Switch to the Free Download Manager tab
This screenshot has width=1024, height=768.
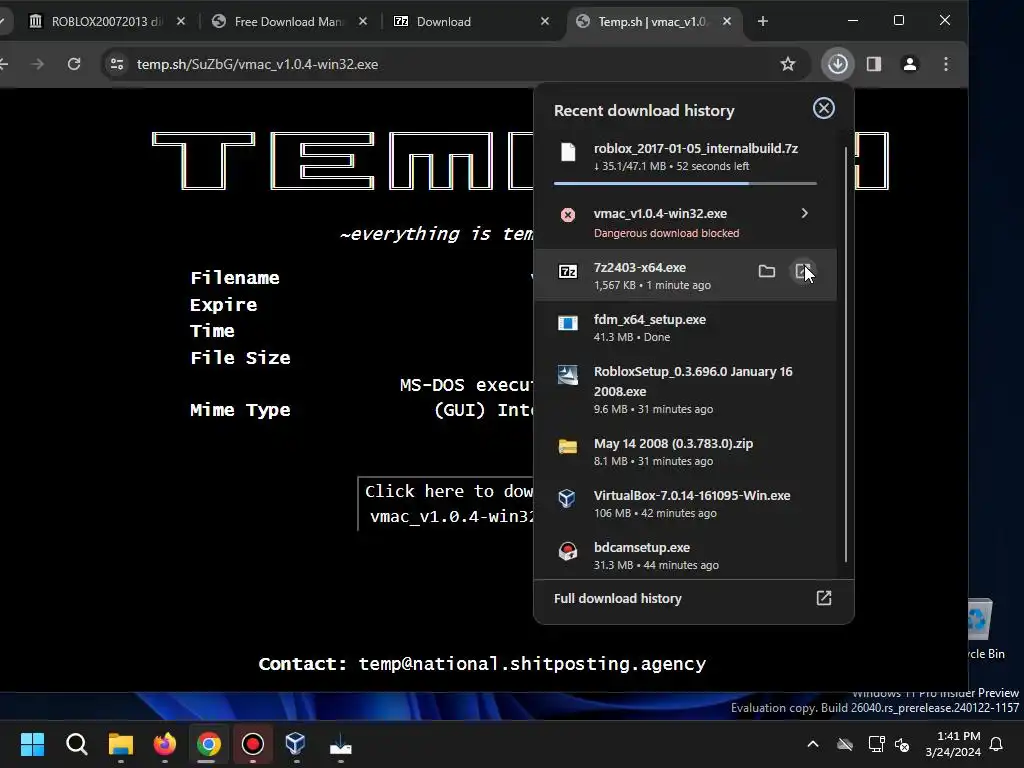coord(287,22)
